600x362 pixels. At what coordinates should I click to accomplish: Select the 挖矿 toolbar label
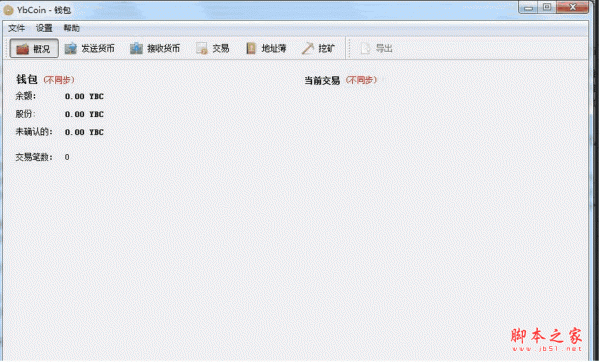pos(326,49)
